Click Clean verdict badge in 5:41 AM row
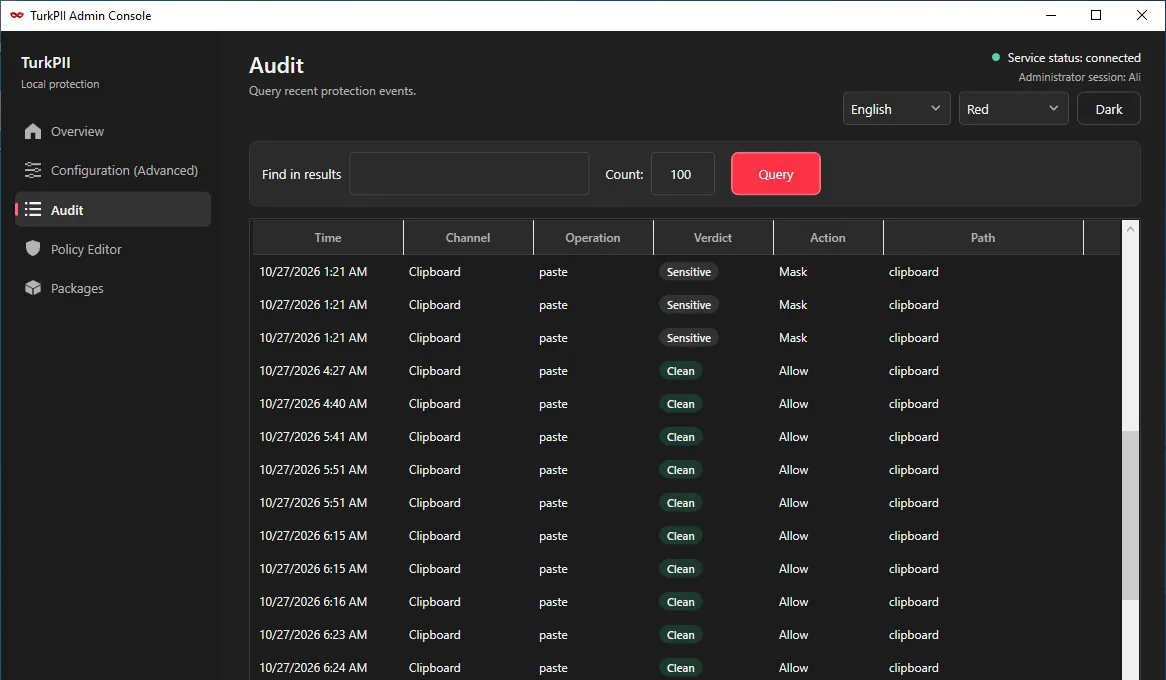The image size is (1166, 680). point(680,437)
